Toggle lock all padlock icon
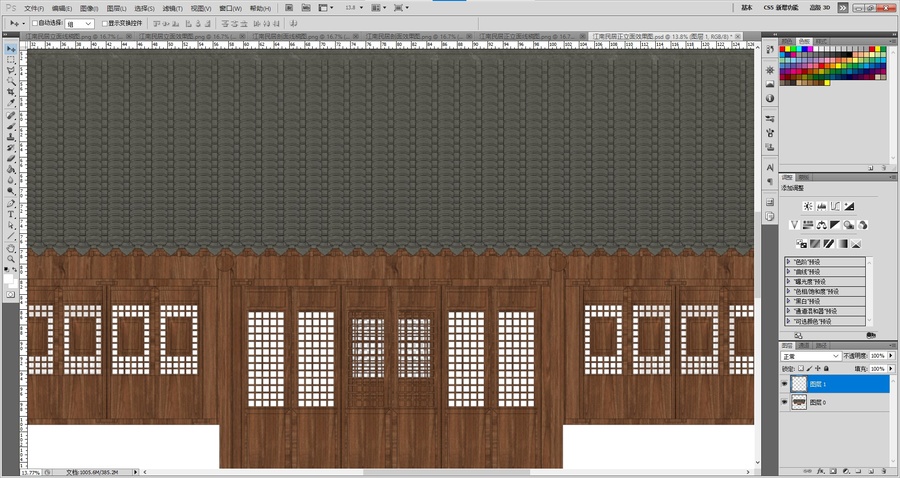The image size is (900, 478). (827, 368)
